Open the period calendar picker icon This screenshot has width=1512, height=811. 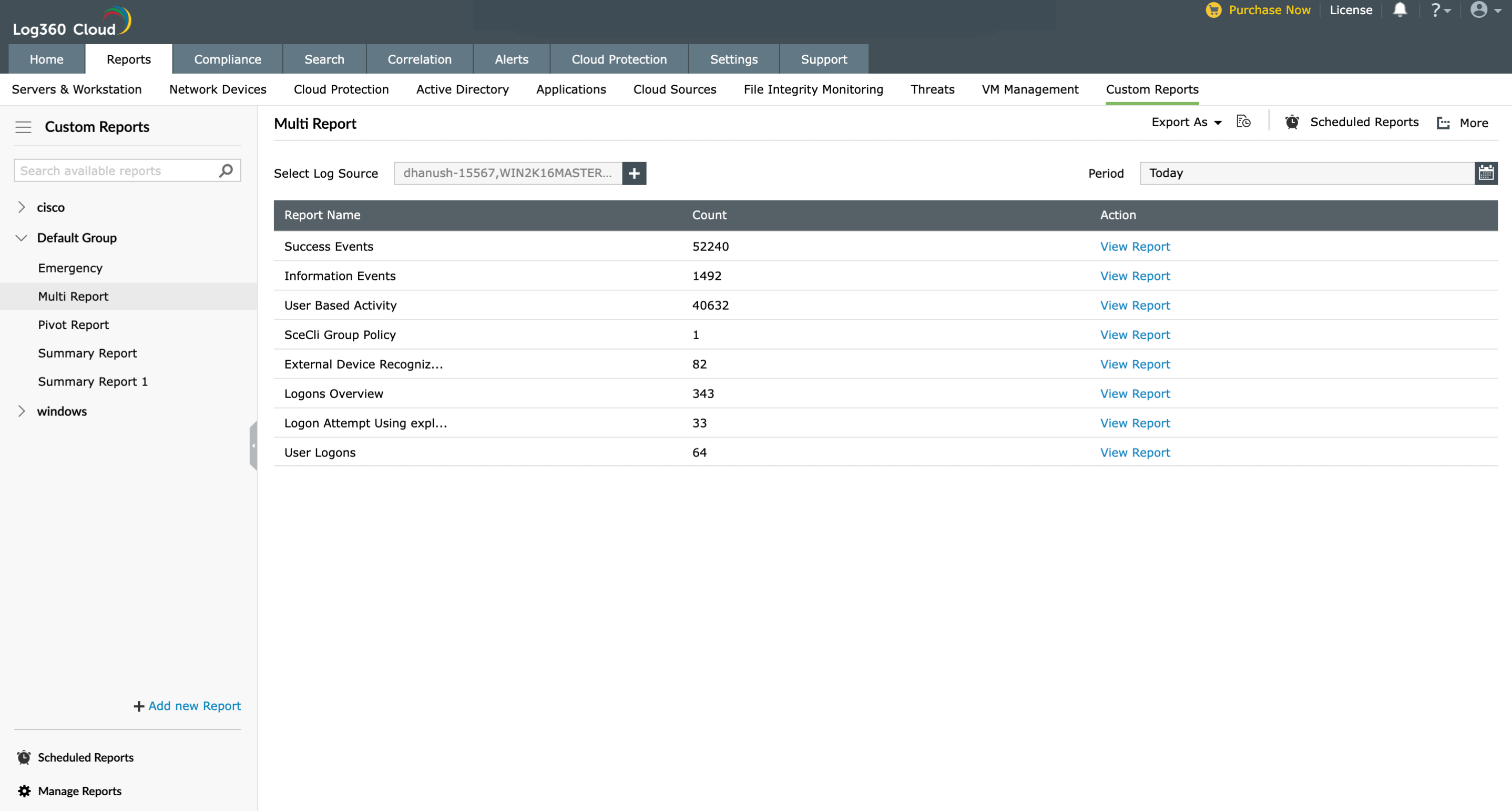tap(1486, 173)
